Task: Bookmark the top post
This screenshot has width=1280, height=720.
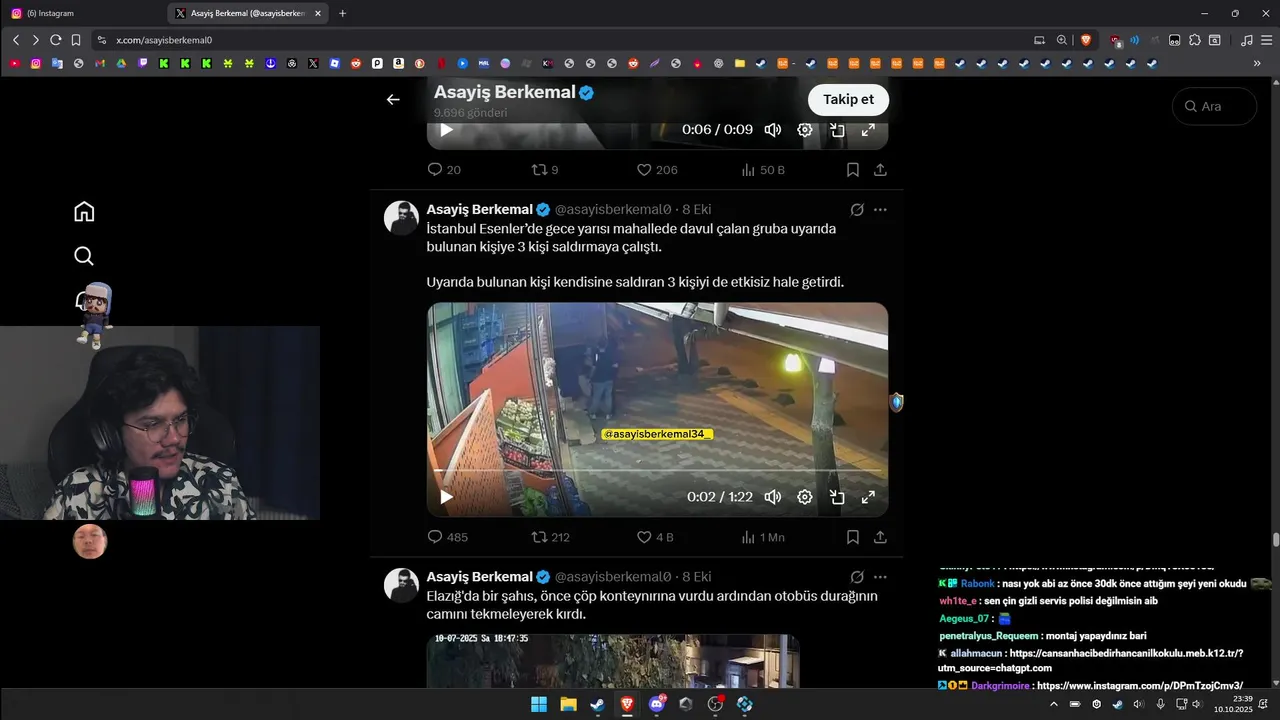Action: (853, 170)
